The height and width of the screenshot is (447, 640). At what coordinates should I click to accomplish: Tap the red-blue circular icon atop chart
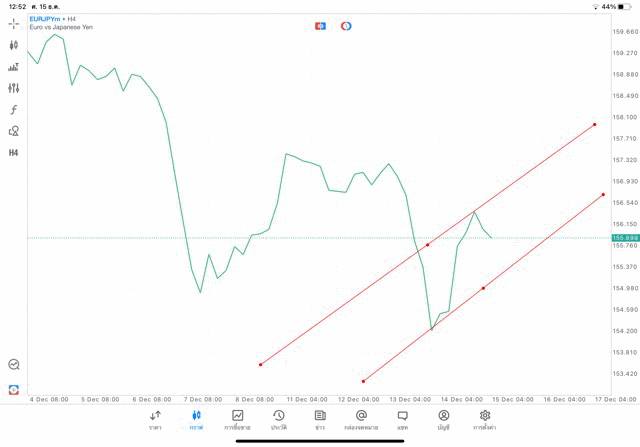coord(346,25)
